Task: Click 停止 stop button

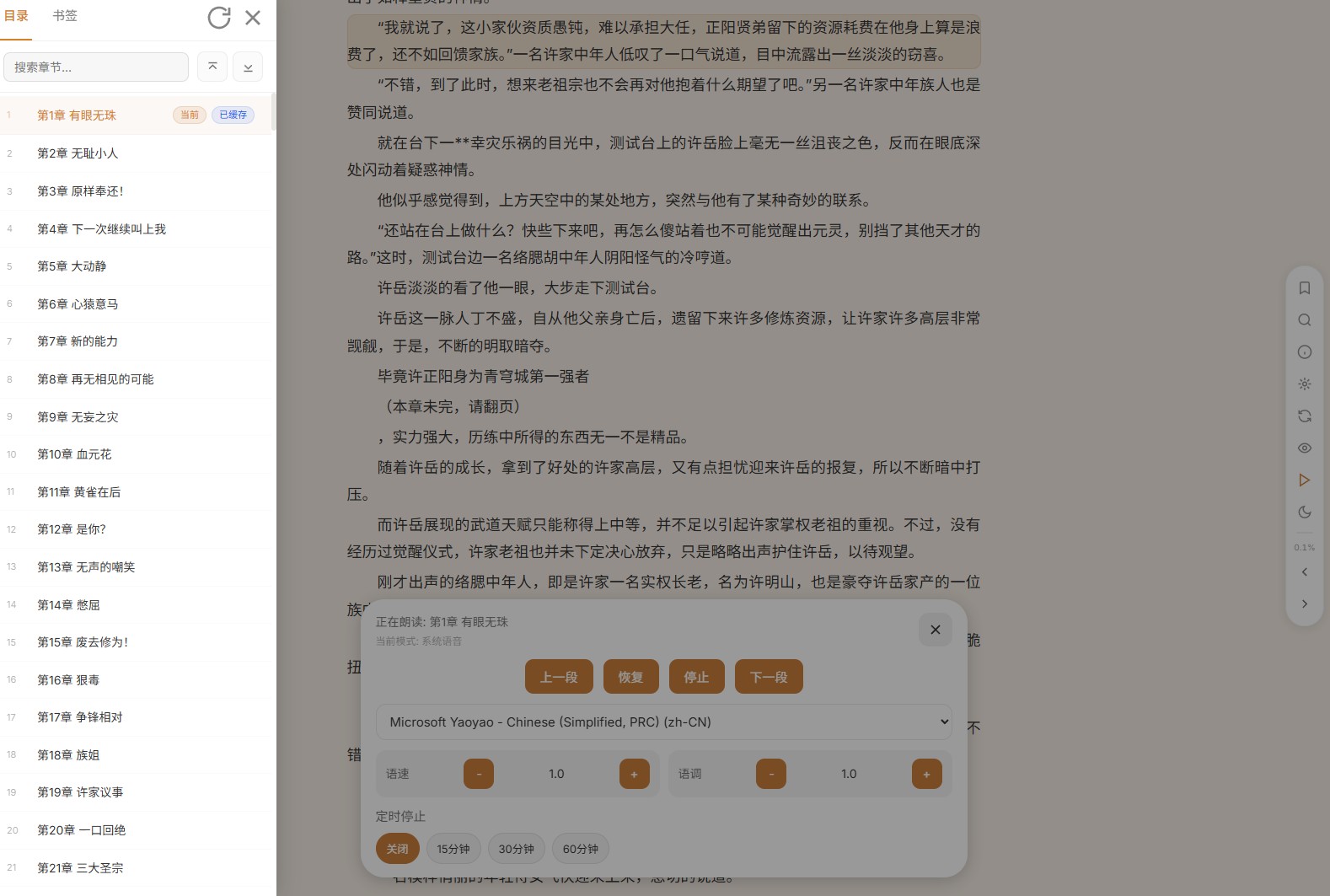Action: click(x=697, y=677)
